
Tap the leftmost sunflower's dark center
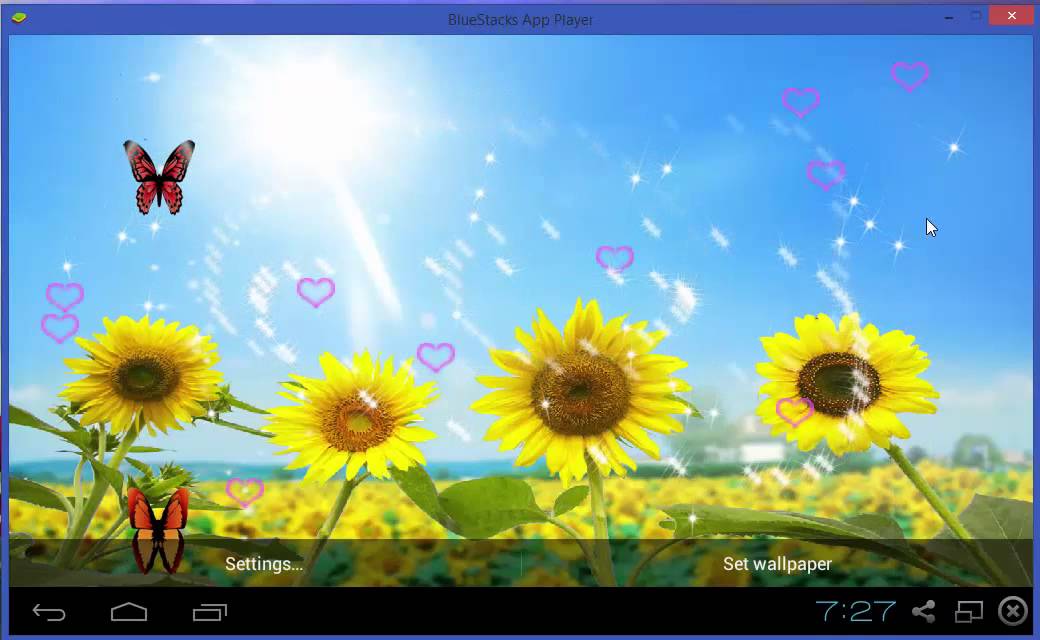point(143,376)
